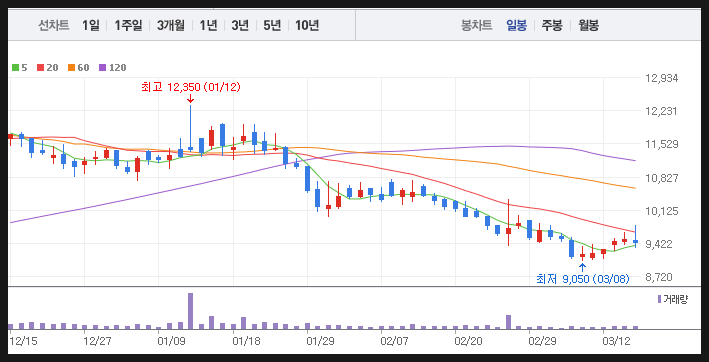Show the 3년 line chart
This screenshot has width=709, height=362.
[240, 25]
